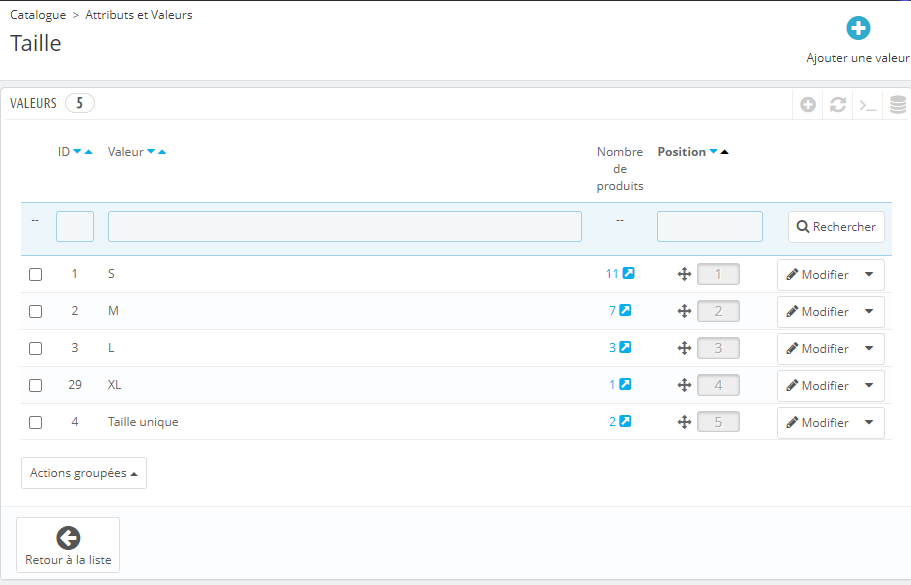Click position number box of S row

[x=718, y=274]
